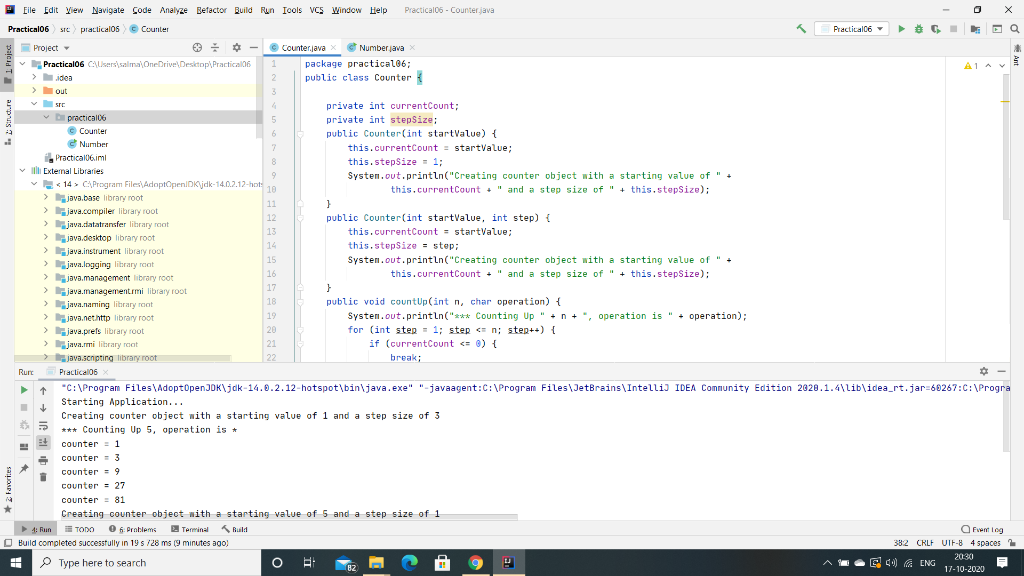This screenshot has width=1024, height=576.
Task: Open Search Everywhere magnifier icon
Action: pyautogui.click(x=1014, y=30)
